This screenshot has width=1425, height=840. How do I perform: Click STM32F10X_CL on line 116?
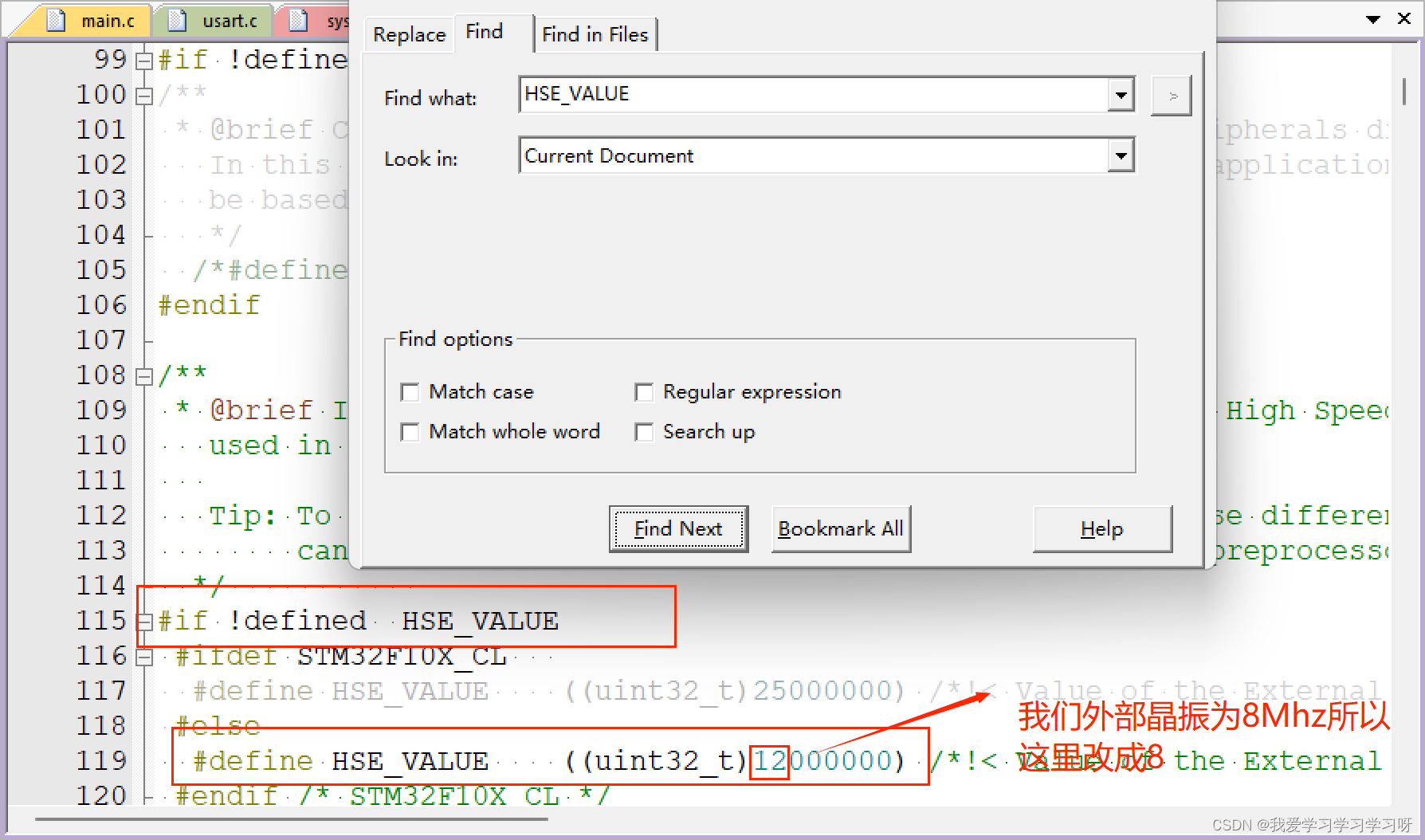(402, 656)
